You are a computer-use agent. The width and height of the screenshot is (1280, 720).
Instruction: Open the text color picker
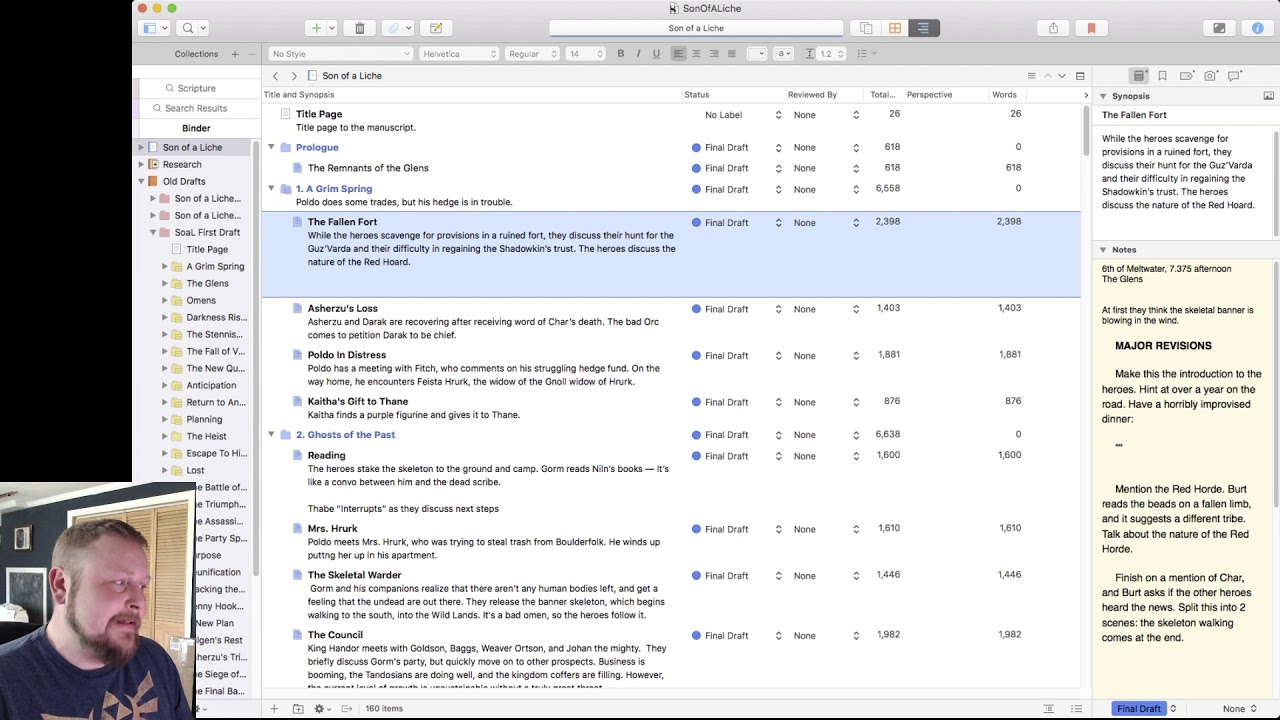pyautogui.click(x=757, y=54)
